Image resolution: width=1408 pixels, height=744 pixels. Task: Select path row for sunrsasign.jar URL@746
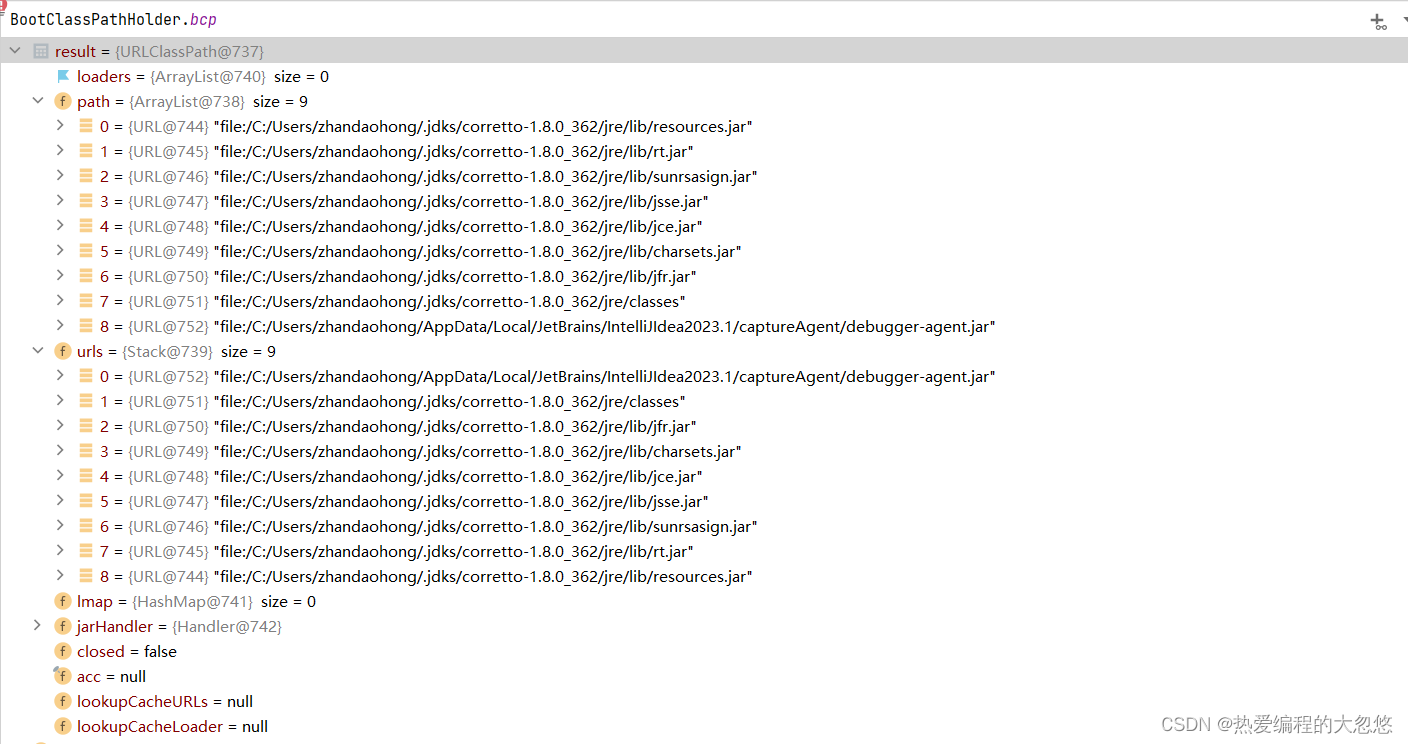[704, 176]
